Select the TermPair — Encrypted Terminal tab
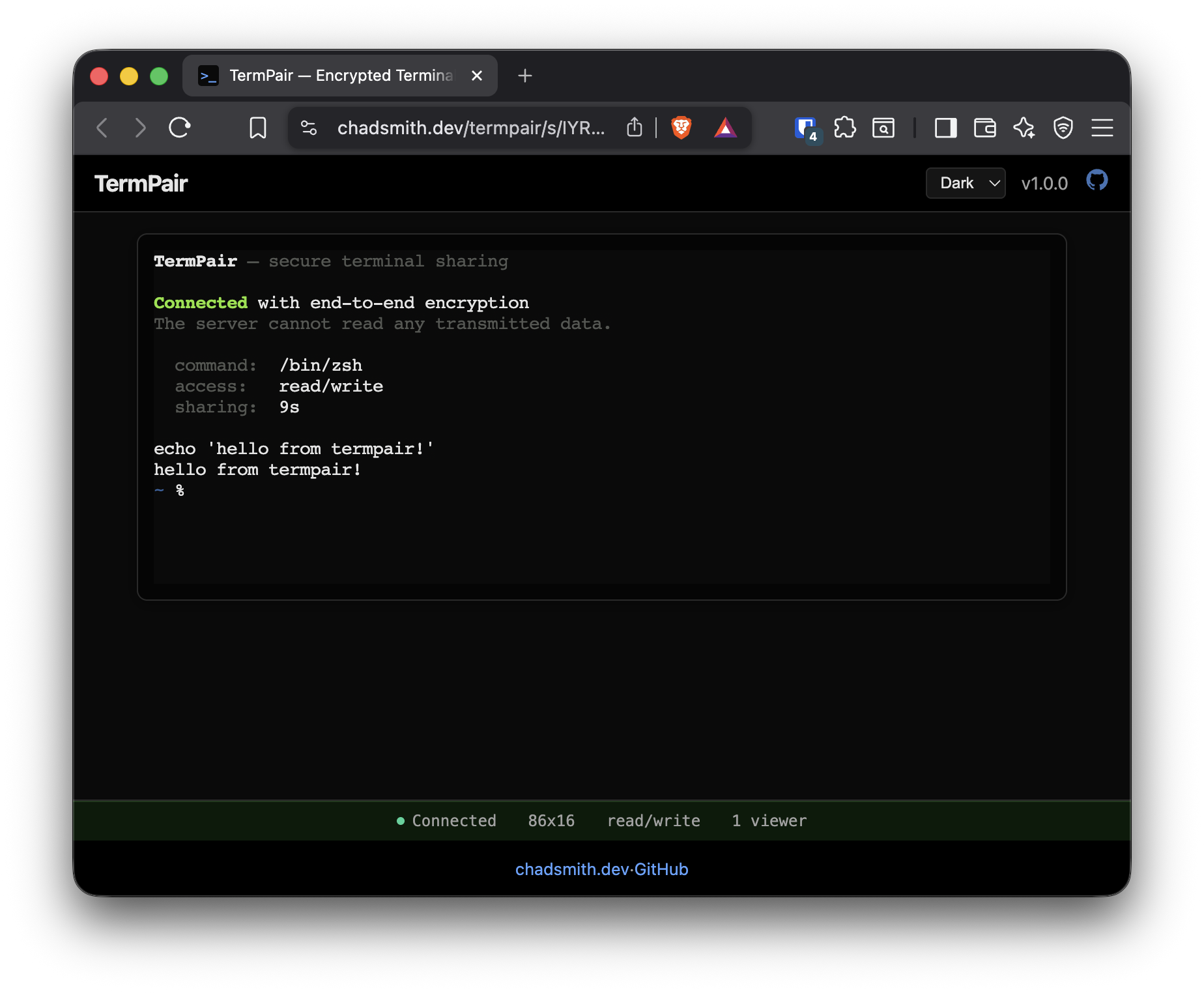 coord(340,76)
